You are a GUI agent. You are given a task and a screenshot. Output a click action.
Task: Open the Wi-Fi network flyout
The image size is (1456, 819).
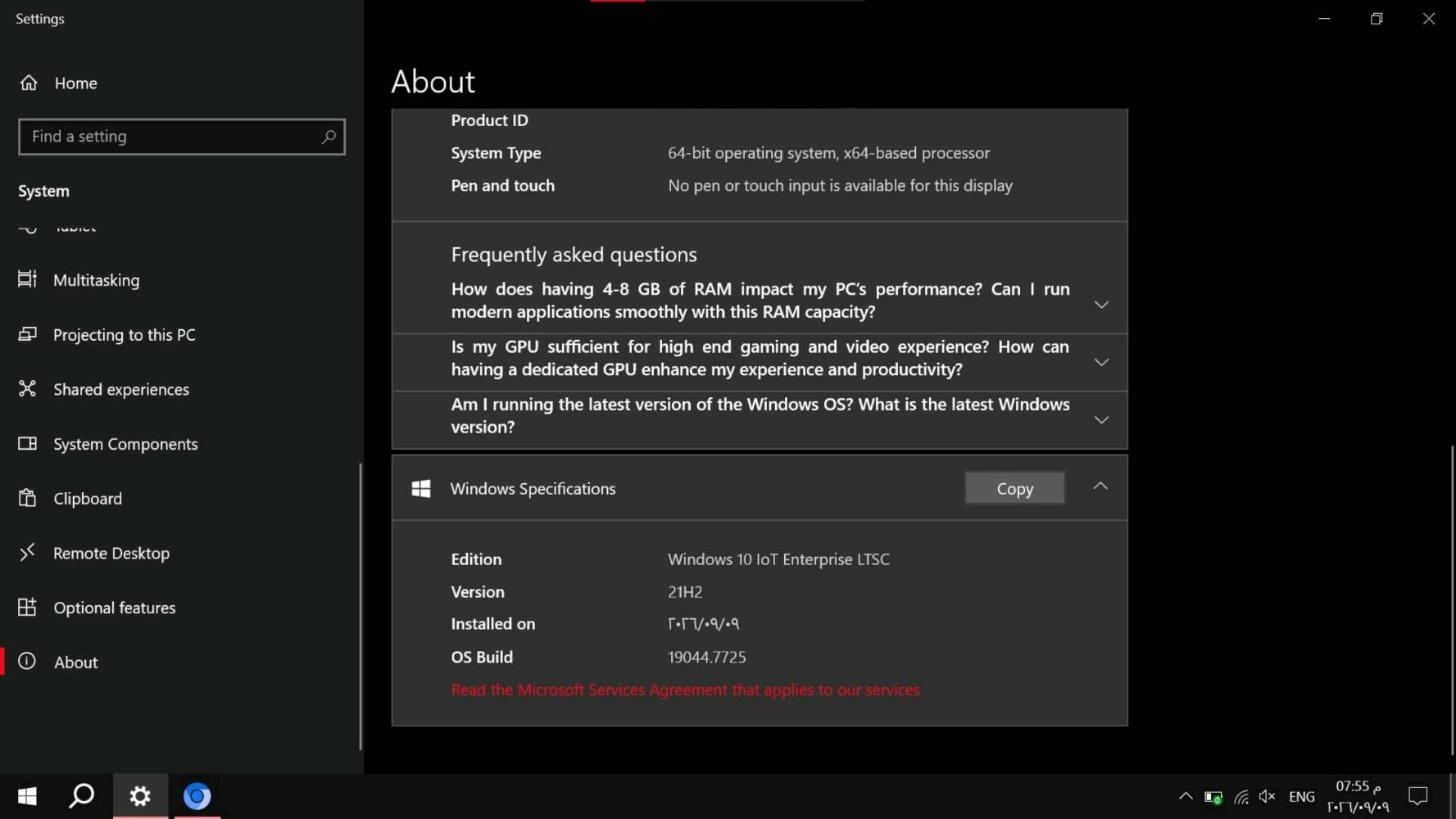(1241, 797)
